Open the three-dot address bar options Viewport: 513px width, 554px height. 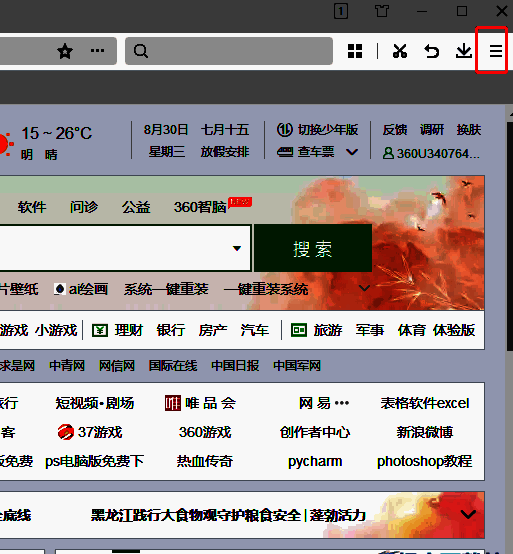97,51
